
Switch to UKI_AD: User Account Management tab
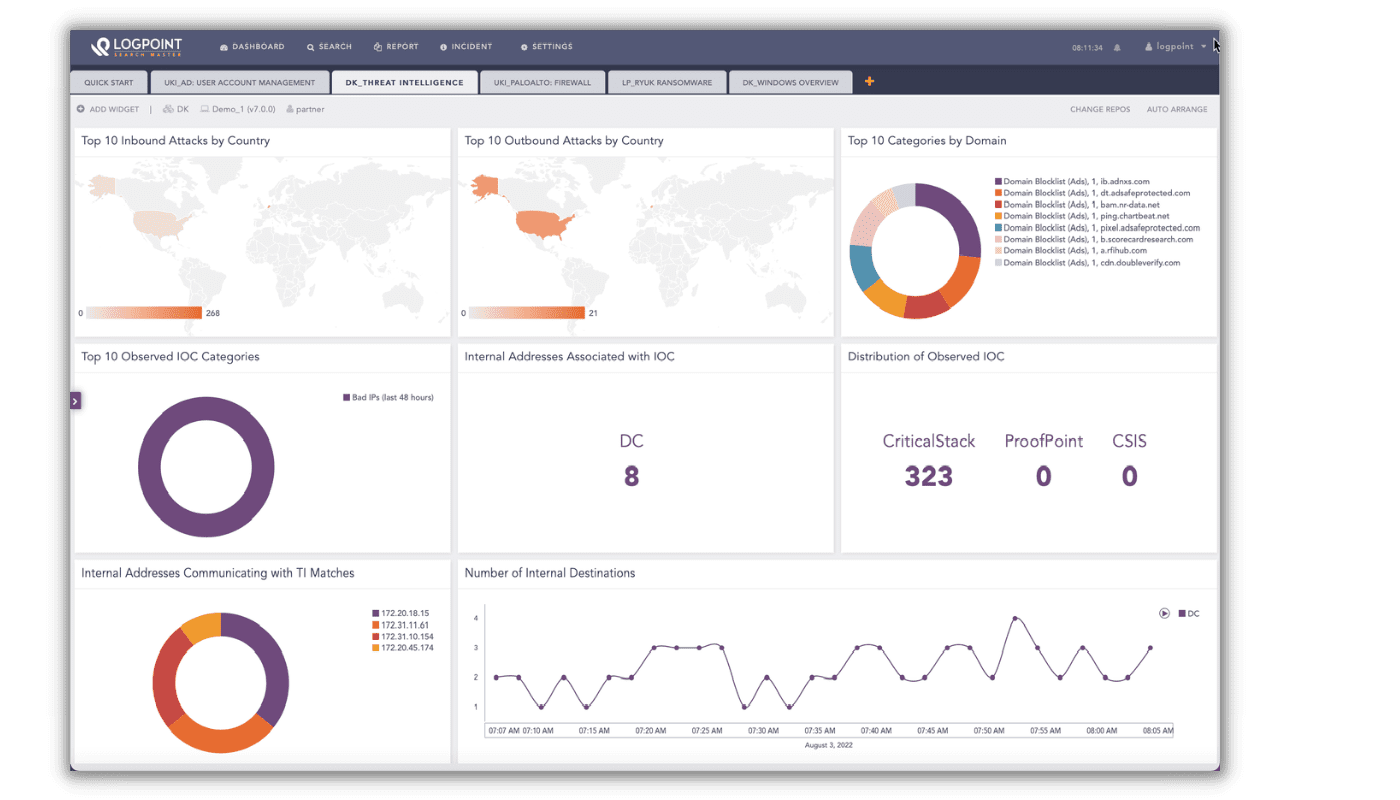[x=239, y=82]
